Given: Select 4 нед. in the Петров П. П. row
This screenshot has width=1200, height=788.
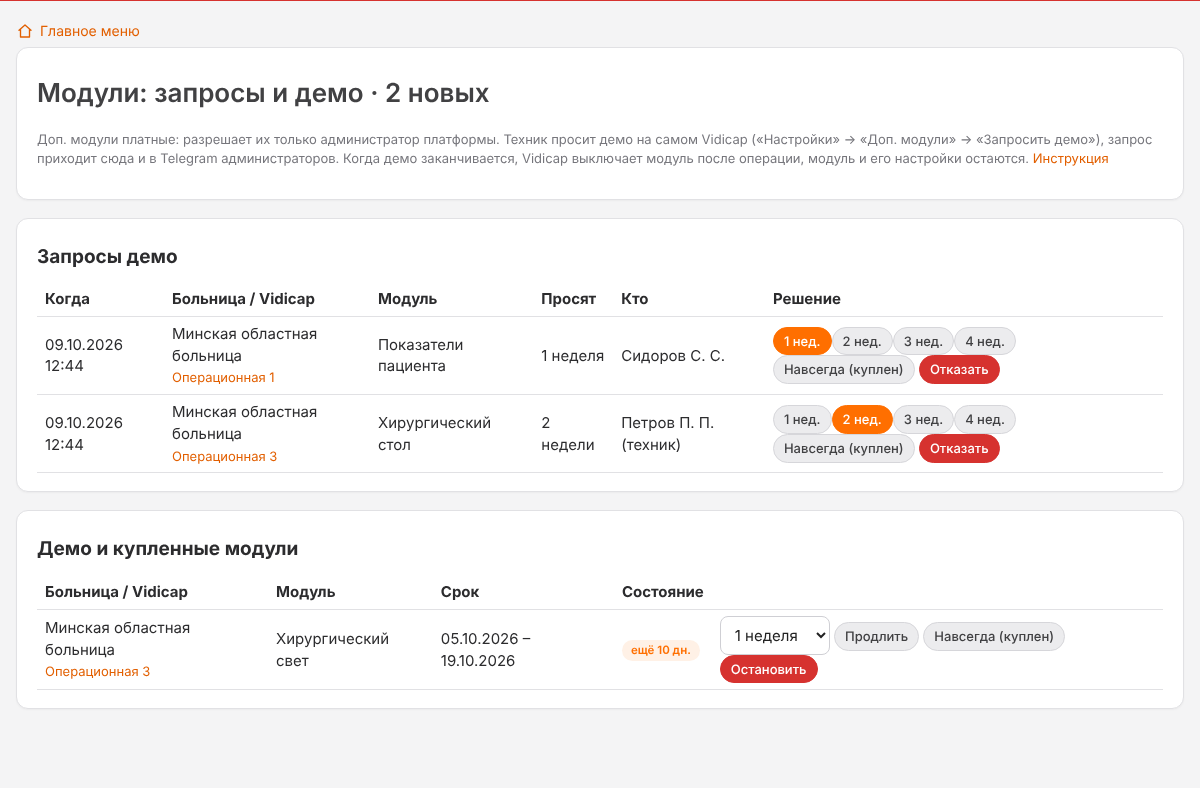Looking at the screenshot, I should coord(985,420).
